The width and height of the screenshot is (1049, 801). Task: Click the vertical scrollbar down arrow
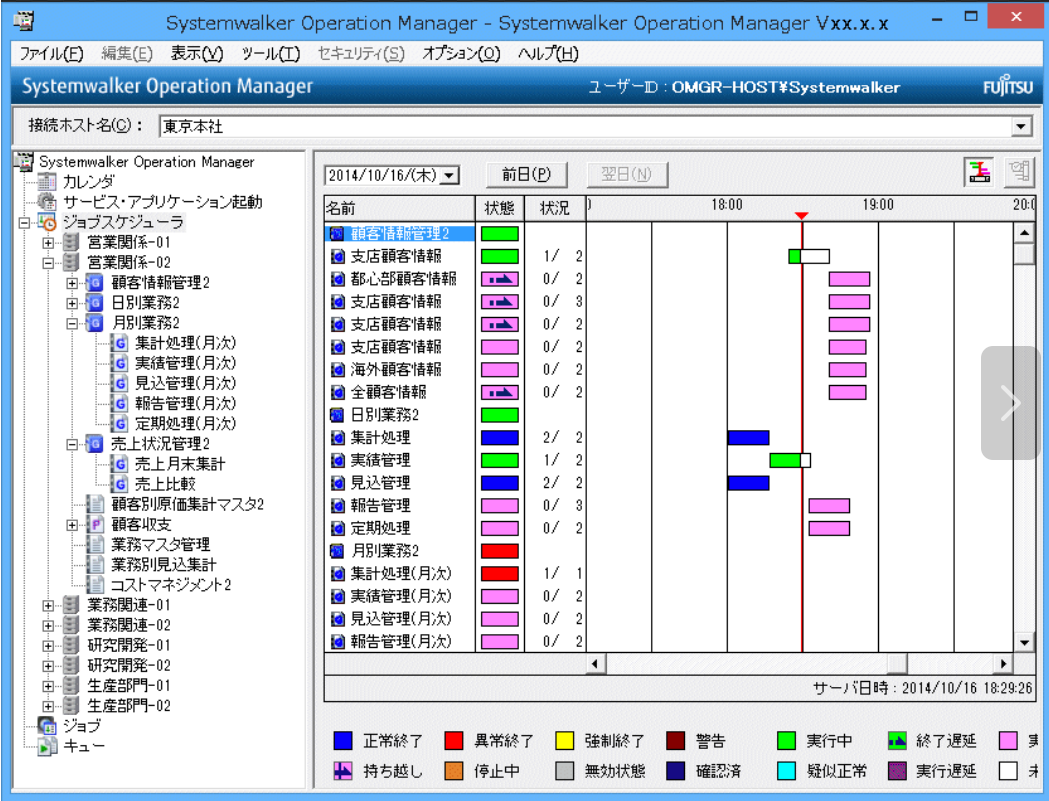(1023, 642)
